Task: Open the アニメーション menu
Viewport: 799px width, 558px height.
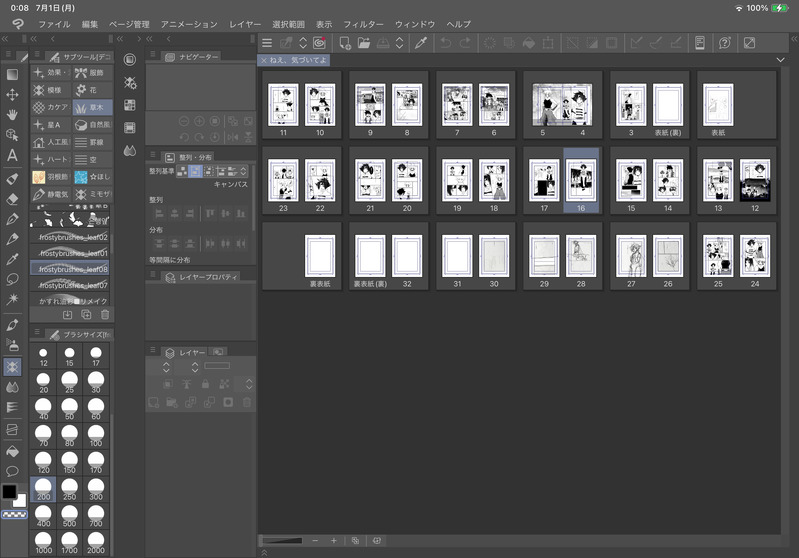Action: tap(189, 24)
